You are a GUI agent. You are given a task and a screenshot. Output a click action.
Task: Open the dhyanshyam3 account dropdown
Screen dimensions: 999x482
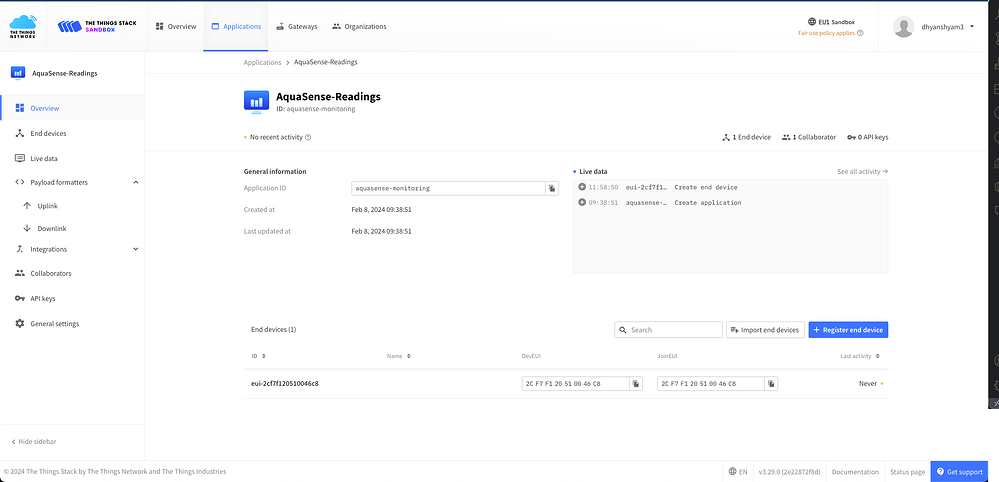click(x=950, y=27)
